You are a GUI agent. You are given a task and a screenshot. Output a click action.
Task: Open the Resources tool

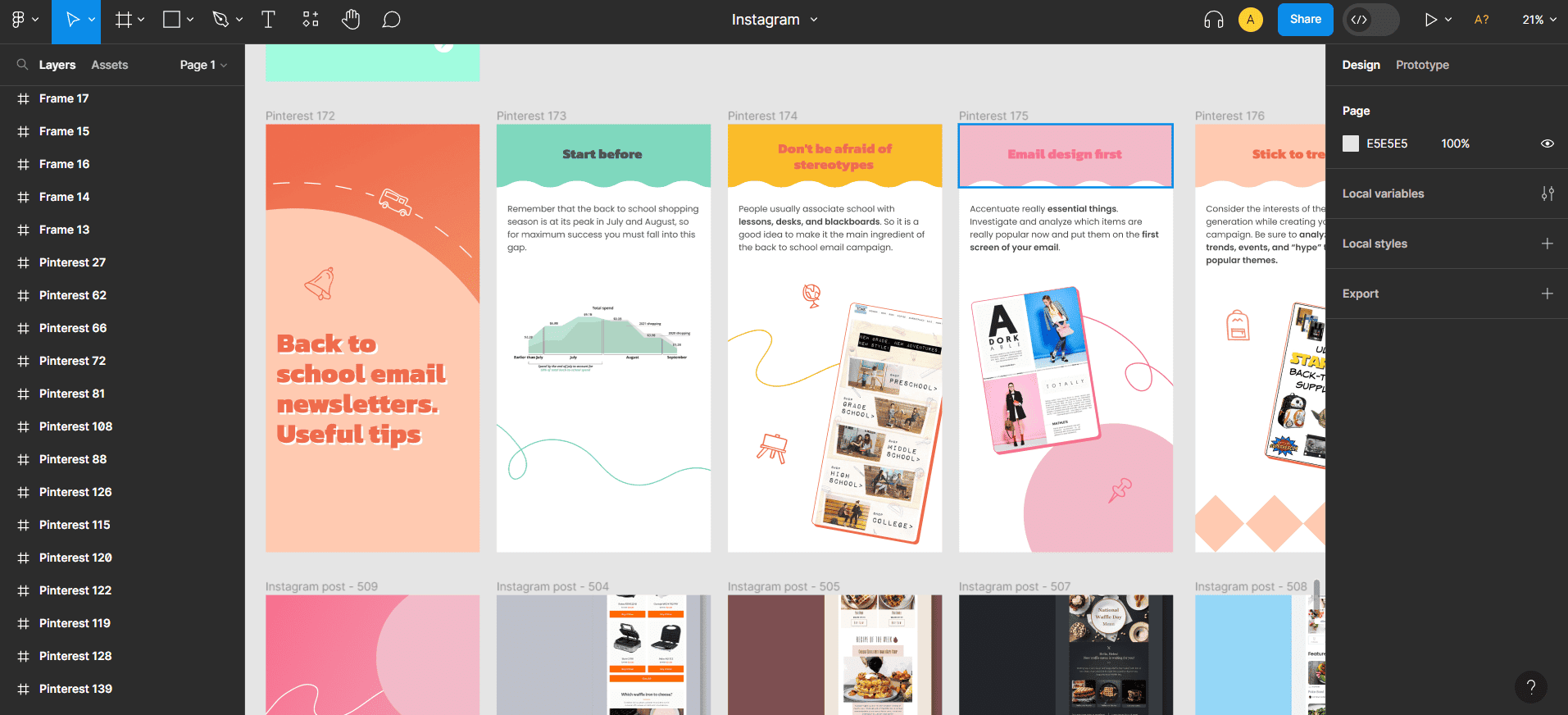click(x=311, y=20)
